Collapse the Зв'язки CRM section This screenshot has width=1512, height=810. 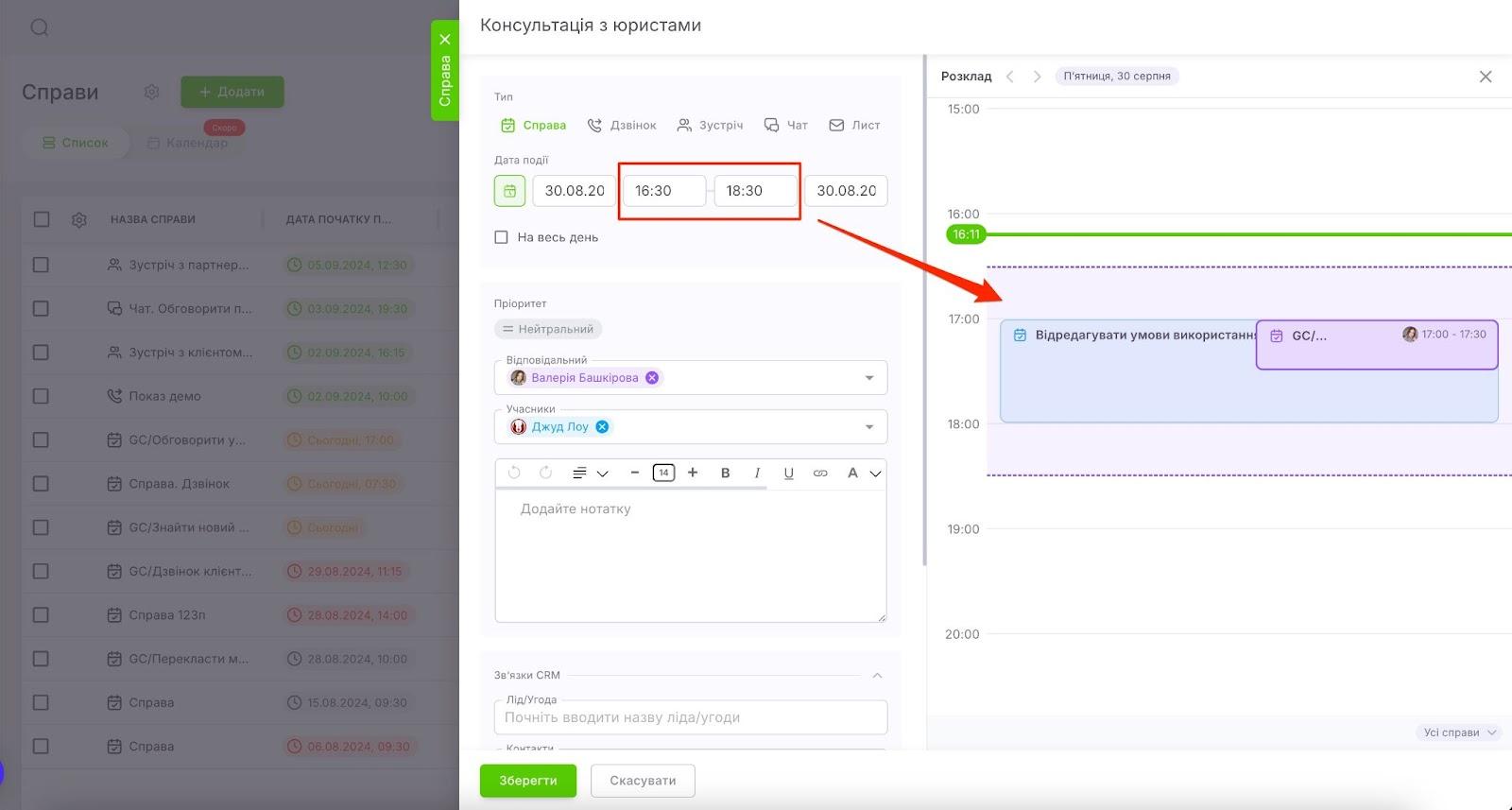pos(877,676)
